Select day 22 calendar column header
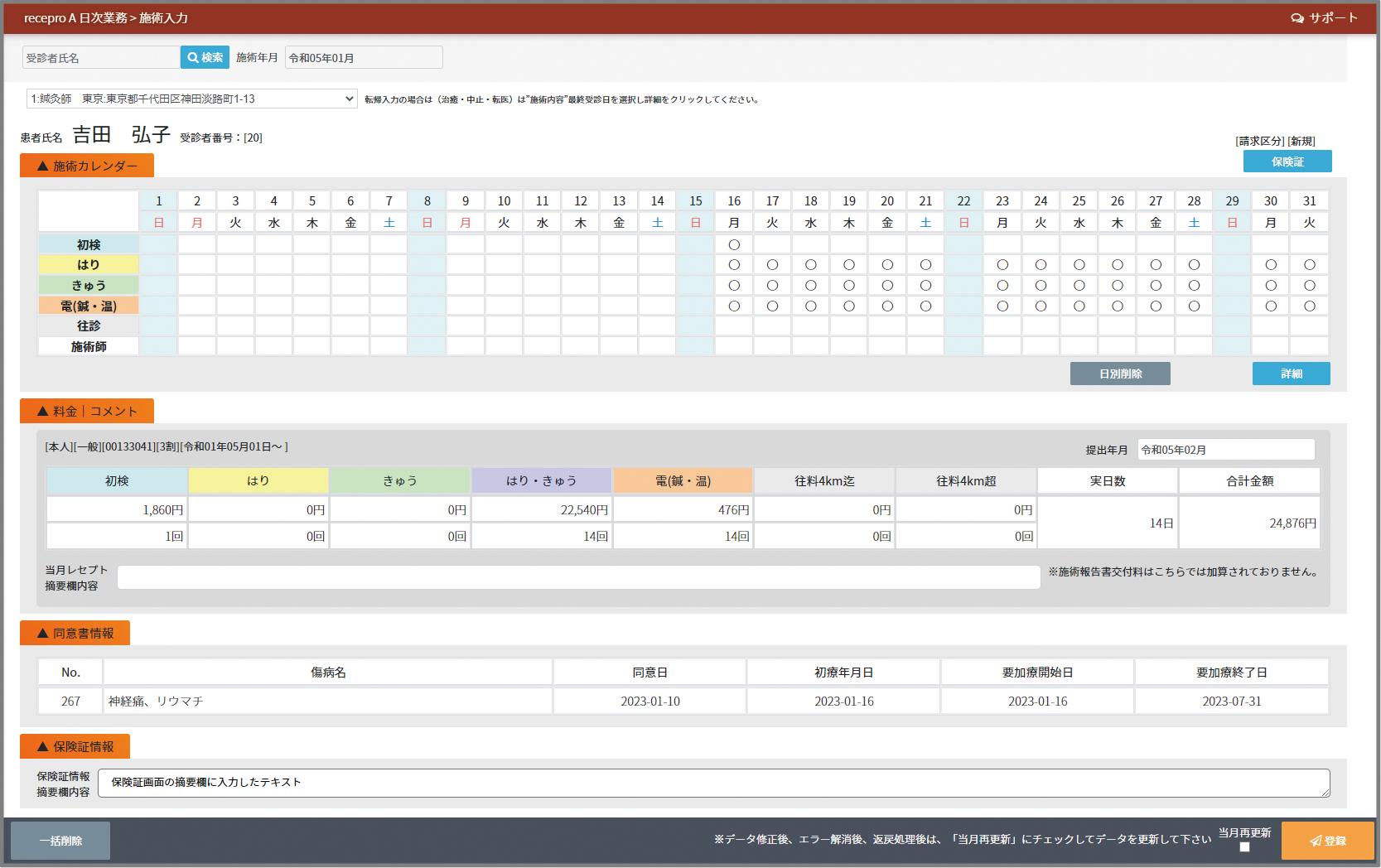1381x868 pixels. tap(963, 200)
